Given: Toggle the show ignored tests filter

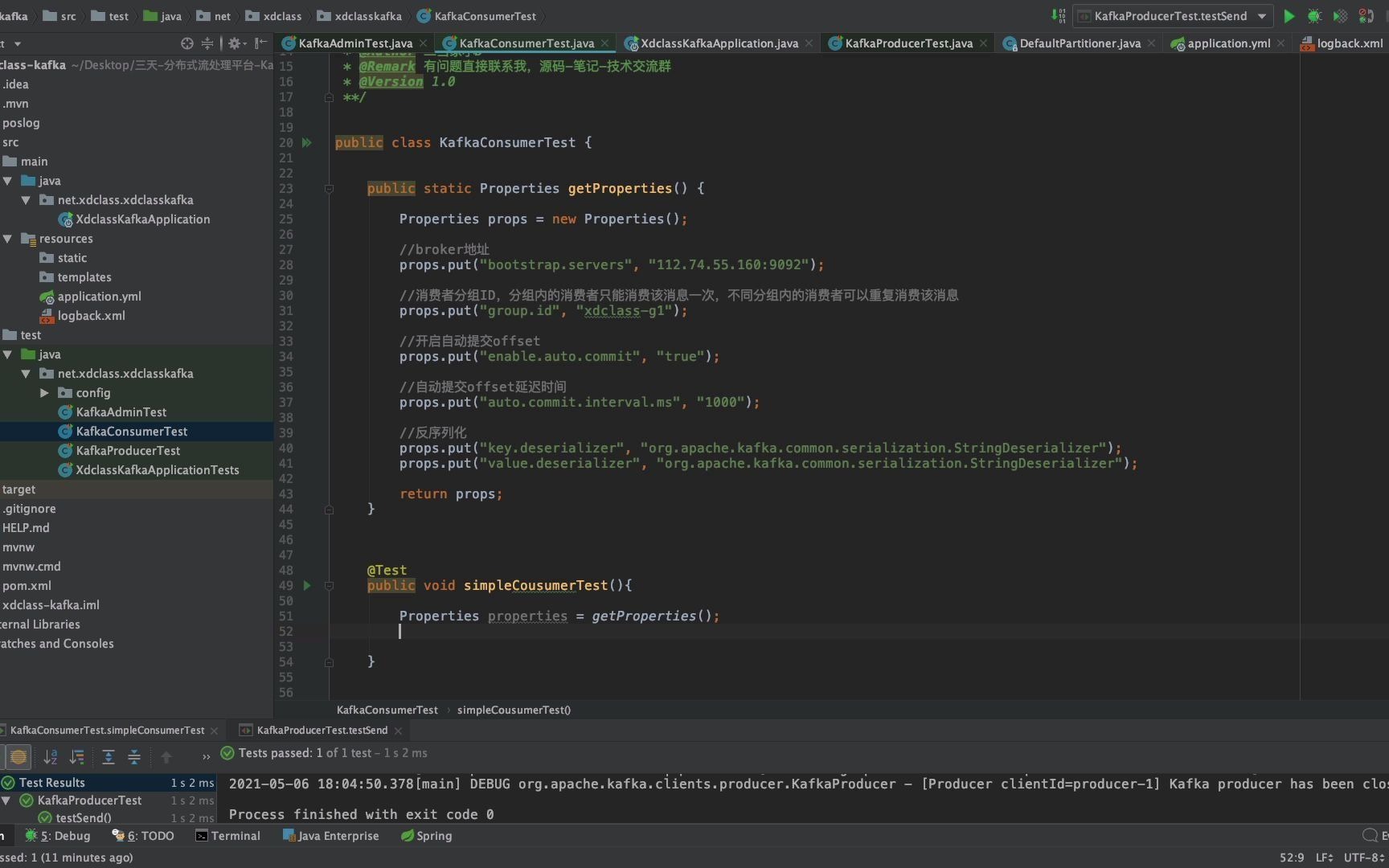Looking at the screenshot, I should click(x=18, y=756).
